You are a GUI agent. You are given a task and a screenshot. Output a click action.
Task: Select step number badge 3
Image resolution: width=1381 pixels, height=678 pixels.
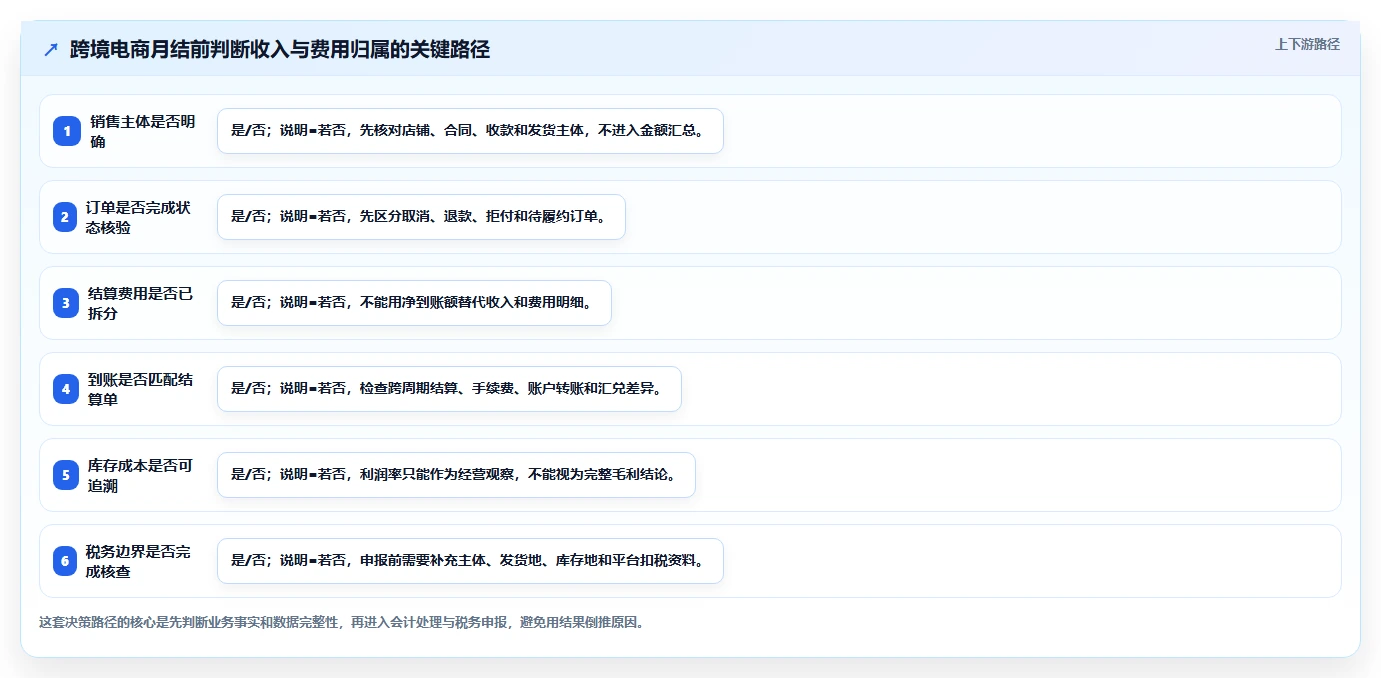click(66, 303)
